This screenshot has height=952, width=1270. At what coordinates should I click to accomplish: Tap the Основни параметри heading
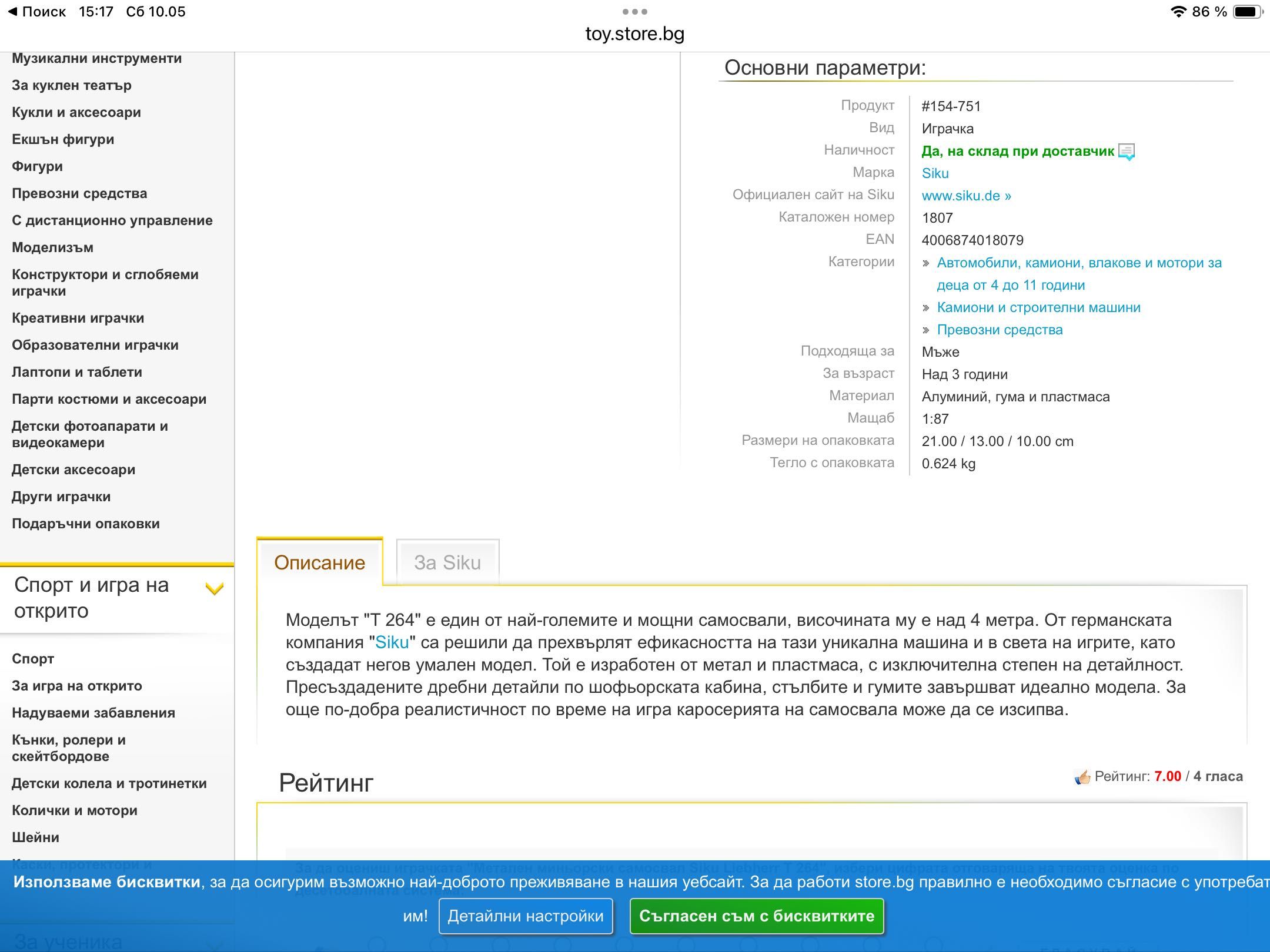click(825, 68)
